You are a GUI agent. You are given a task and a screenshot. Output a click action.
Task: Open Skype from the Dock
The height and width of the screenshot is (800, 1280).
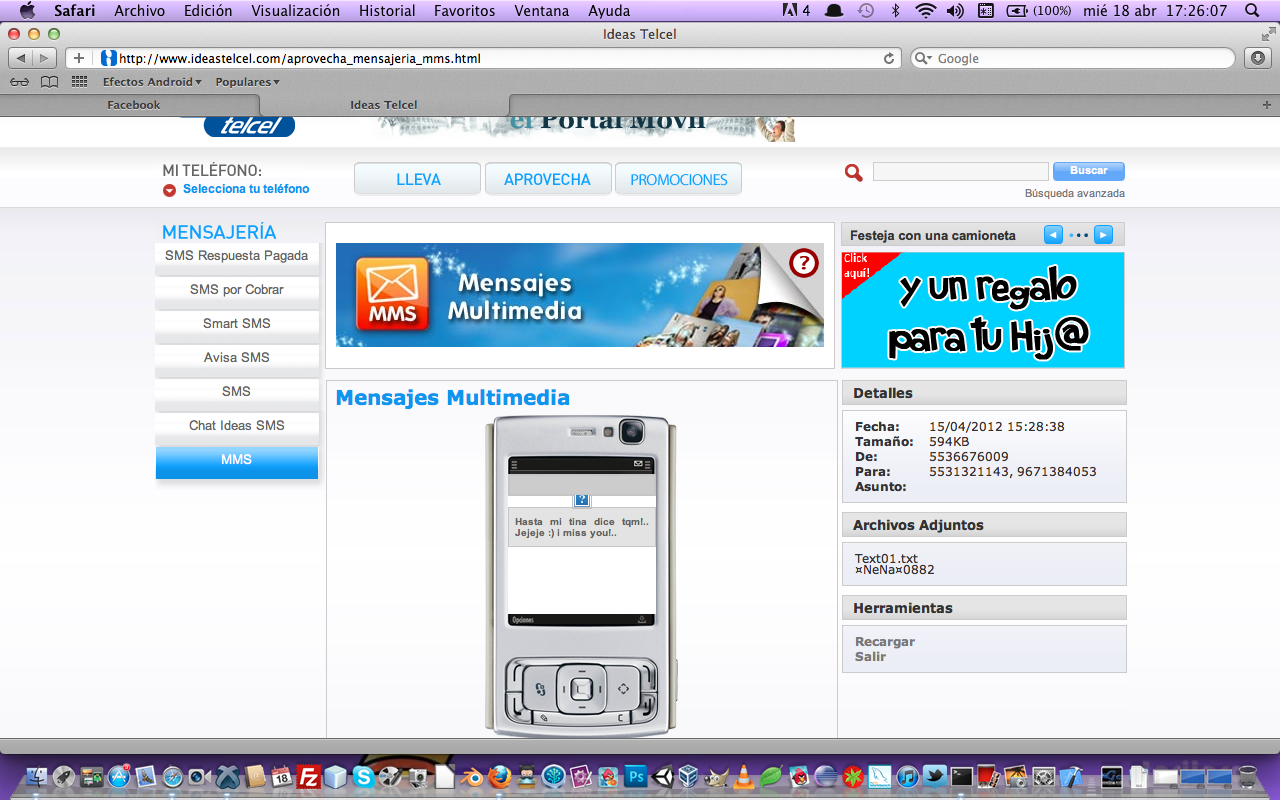(x=363, y=776)
